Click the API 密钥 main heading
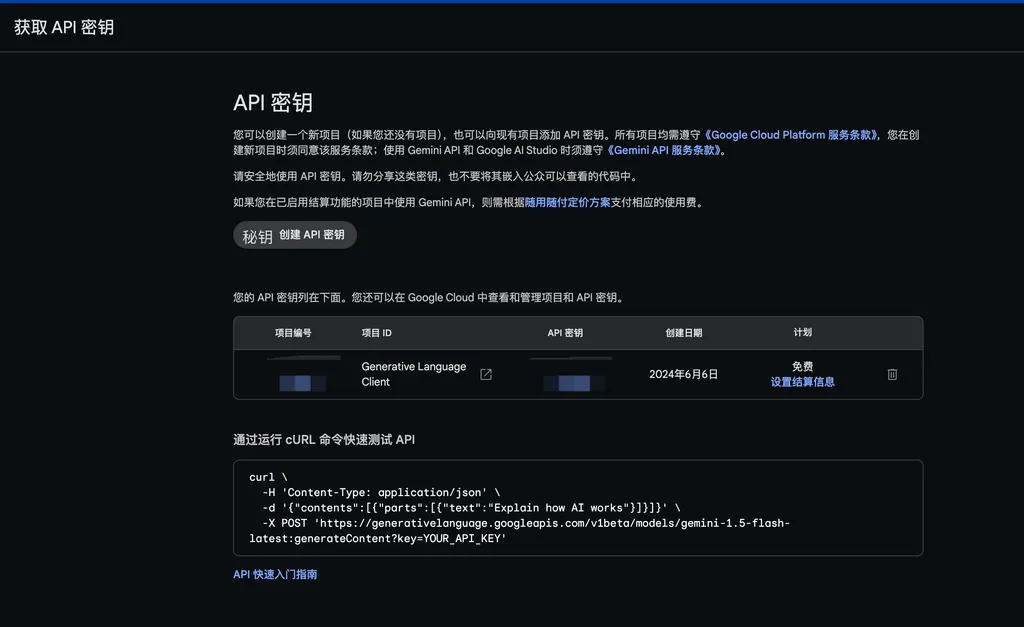This screenshot has width=1024, height=627. click(273, 103)
